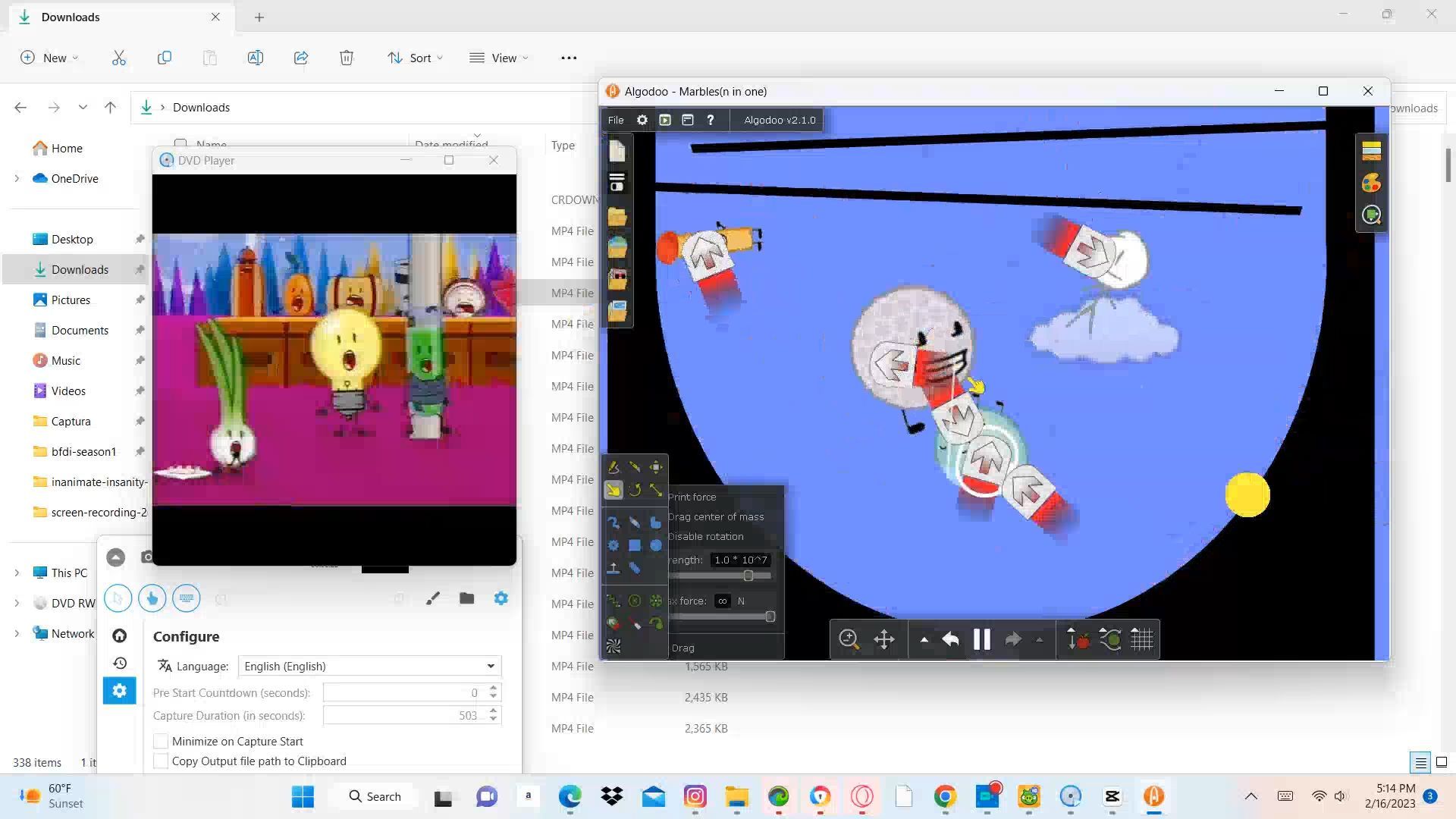Open Algodoo material panel icon at top right
Image resolution: width=1456 pixels, height=819 pixels.
tap(1371, 151)
